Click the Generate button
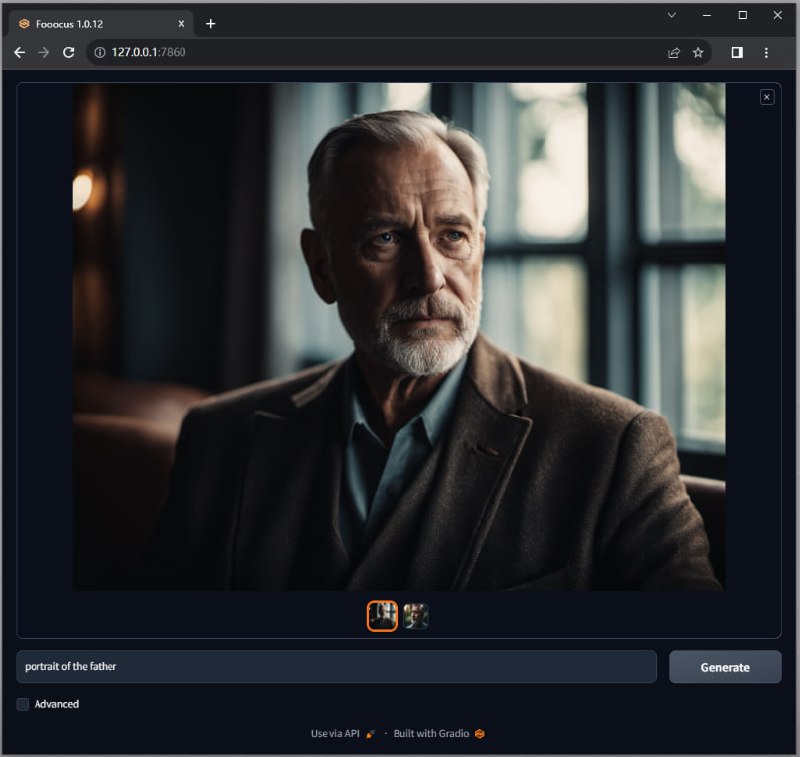This screenshot has width=800, height=757. (725, 667)
